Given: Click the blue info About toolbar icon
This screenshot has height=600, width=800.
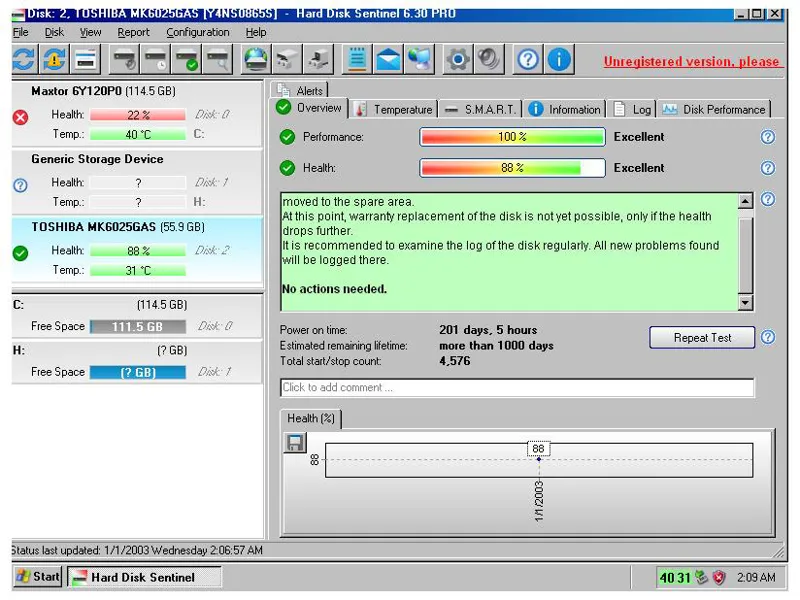Looking at the screenshot, I should click(559, 60).
